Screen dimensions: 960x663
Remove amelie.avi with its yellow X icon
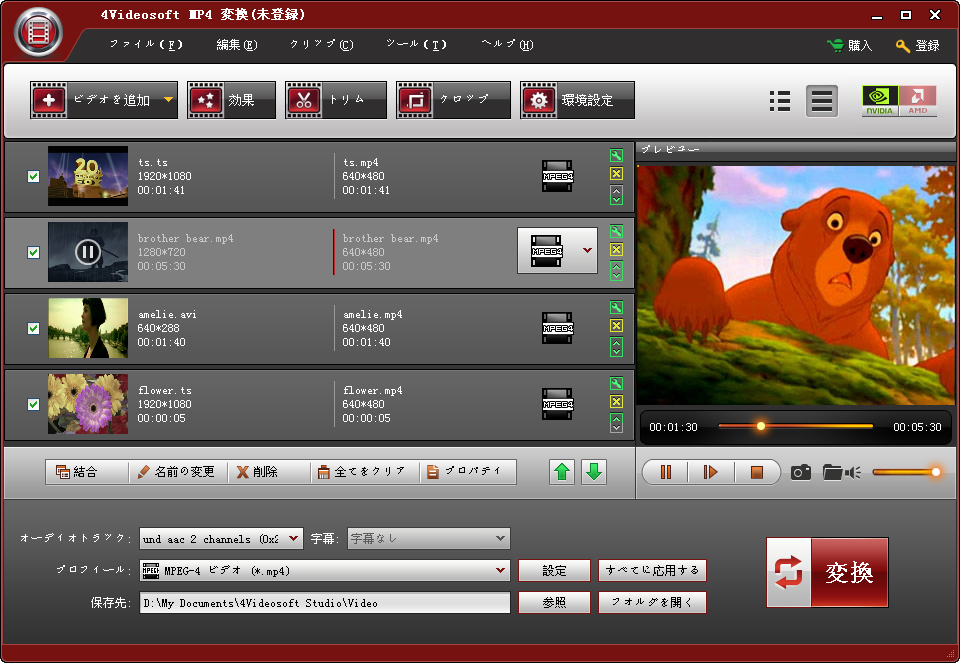coord(616,326)
